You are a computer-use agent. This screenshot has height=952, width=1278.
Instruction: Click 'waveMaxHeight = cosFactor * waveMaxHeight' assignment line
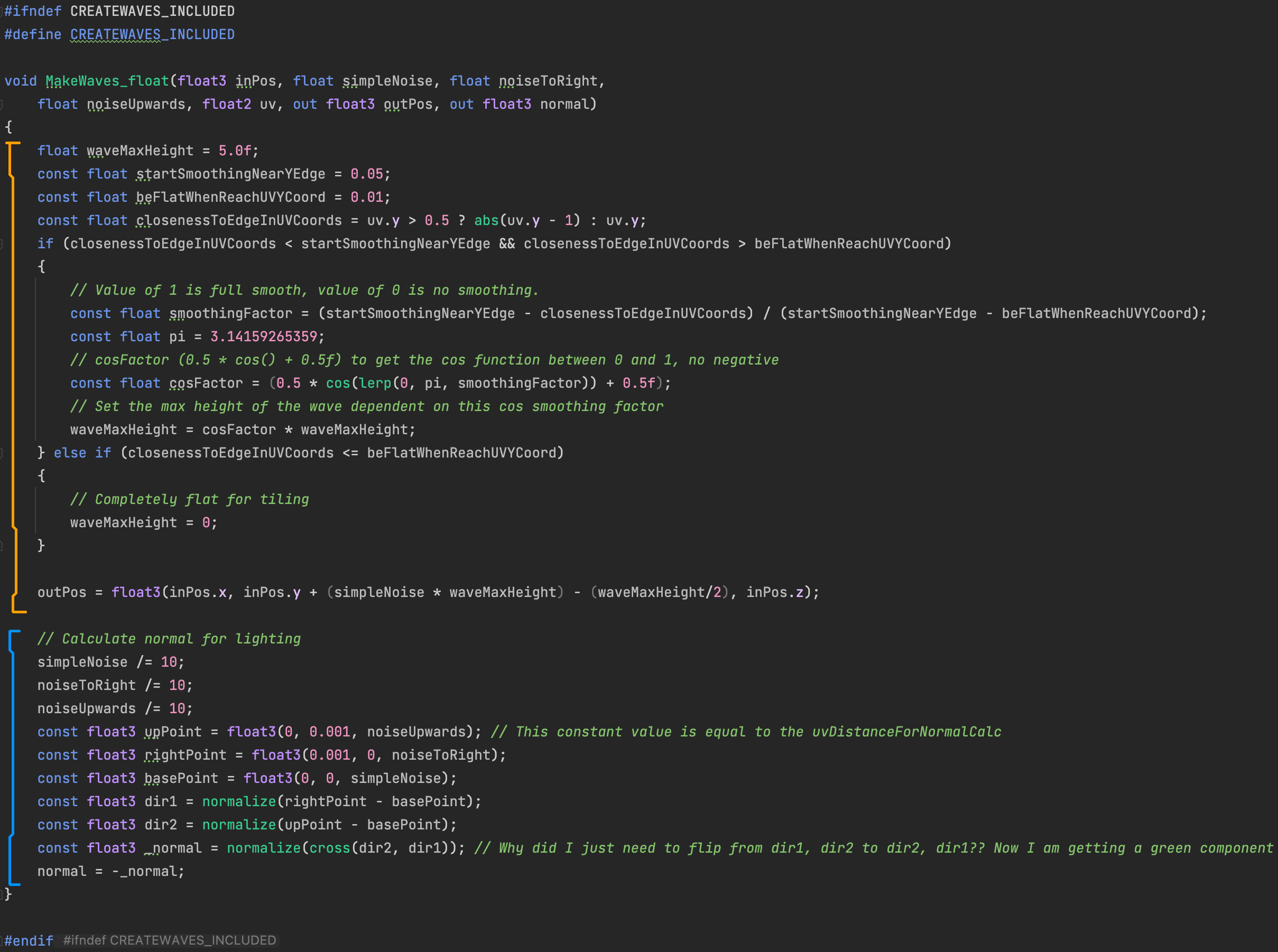243,430
